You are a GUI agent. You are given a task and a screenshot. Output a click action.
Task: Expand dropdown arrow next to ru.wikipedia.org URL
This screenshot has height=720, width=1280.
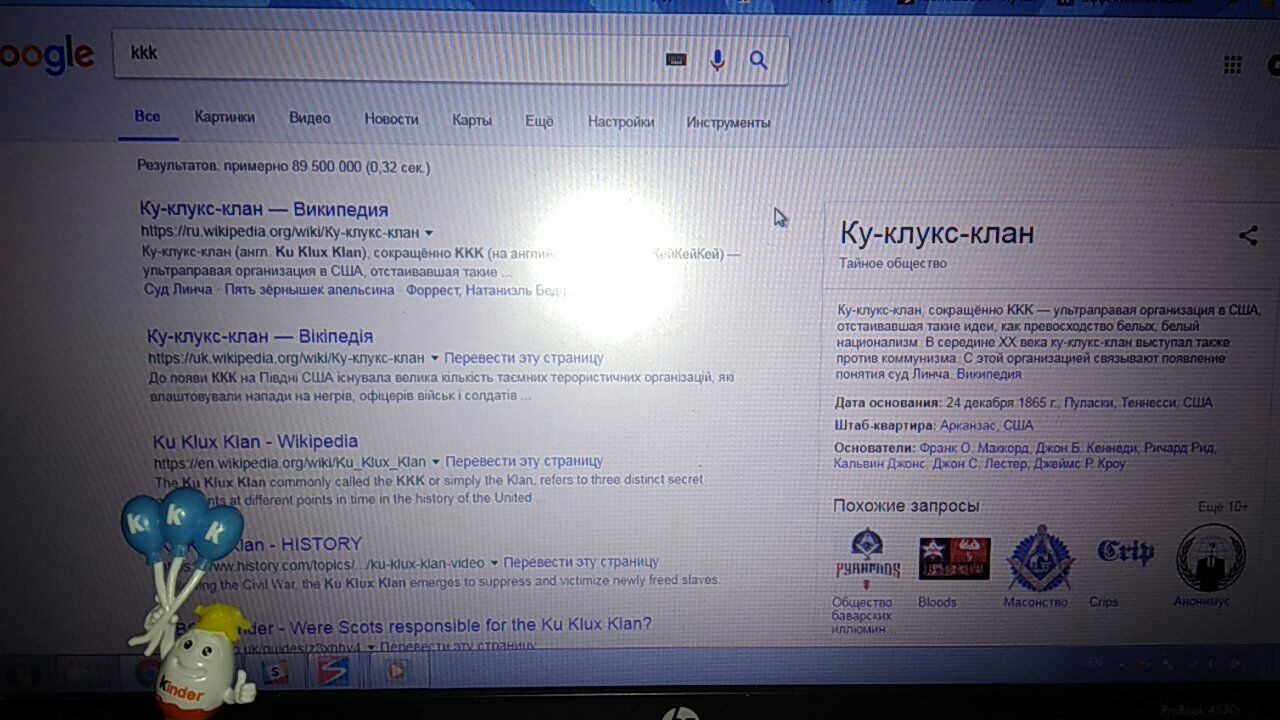(x=429, y=233)
